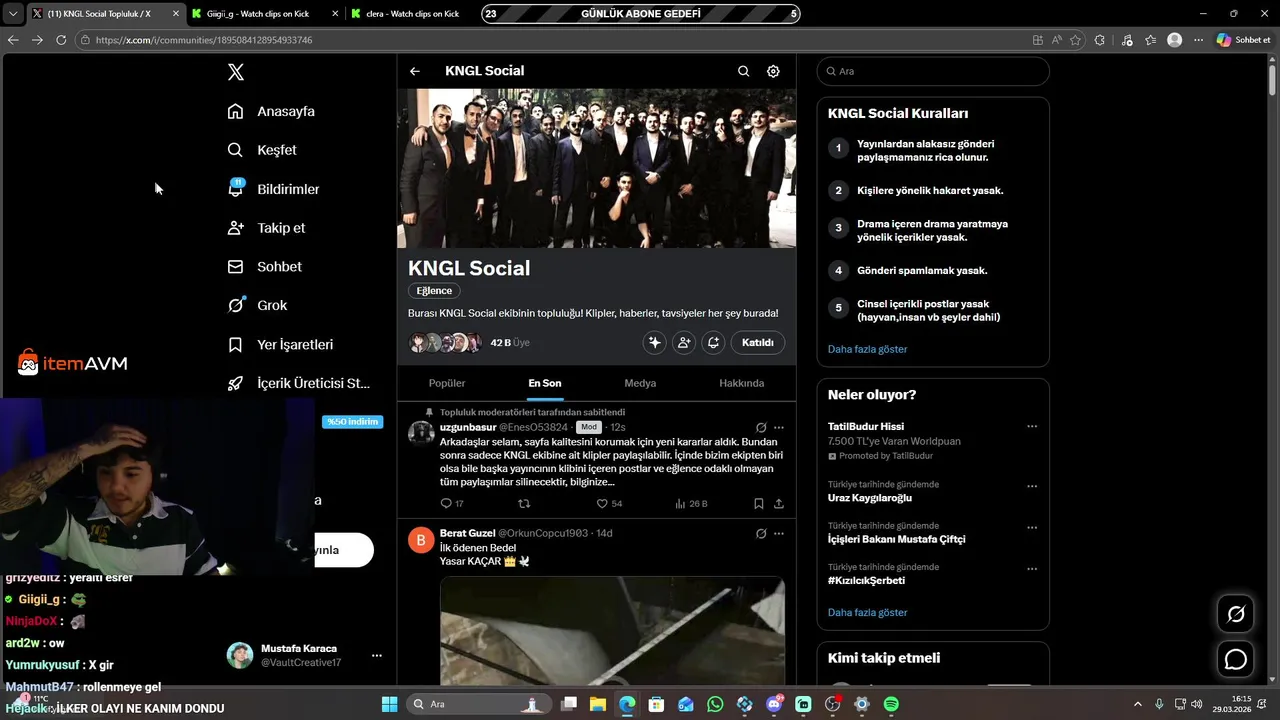This screenshot has width=1280, height=720.
Task: Click the community notification bell icon
Action: coord(713,342)
